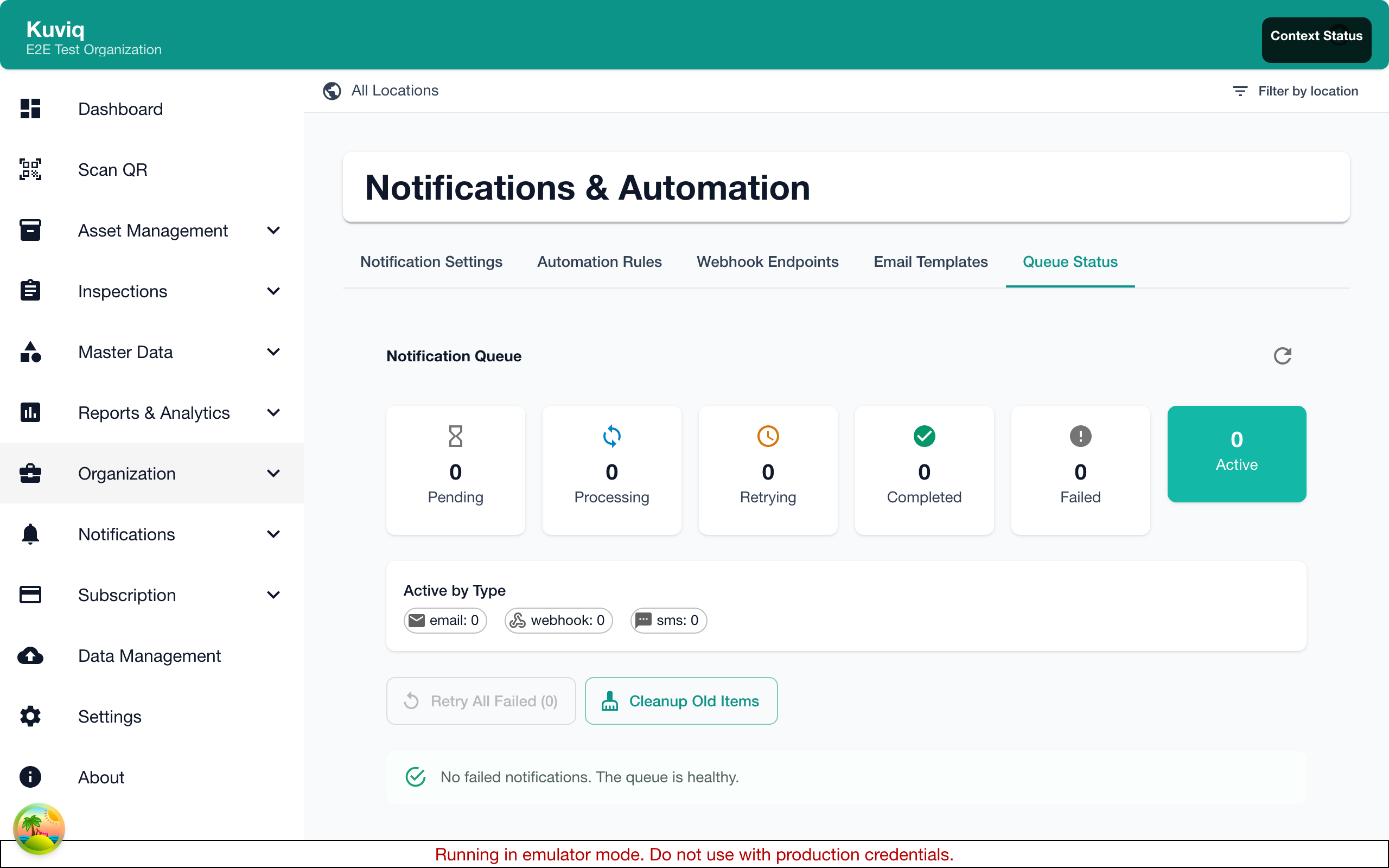Click the hourglass icon on the Pending card
The image size is (1389, 868).
tap(455, 436)
